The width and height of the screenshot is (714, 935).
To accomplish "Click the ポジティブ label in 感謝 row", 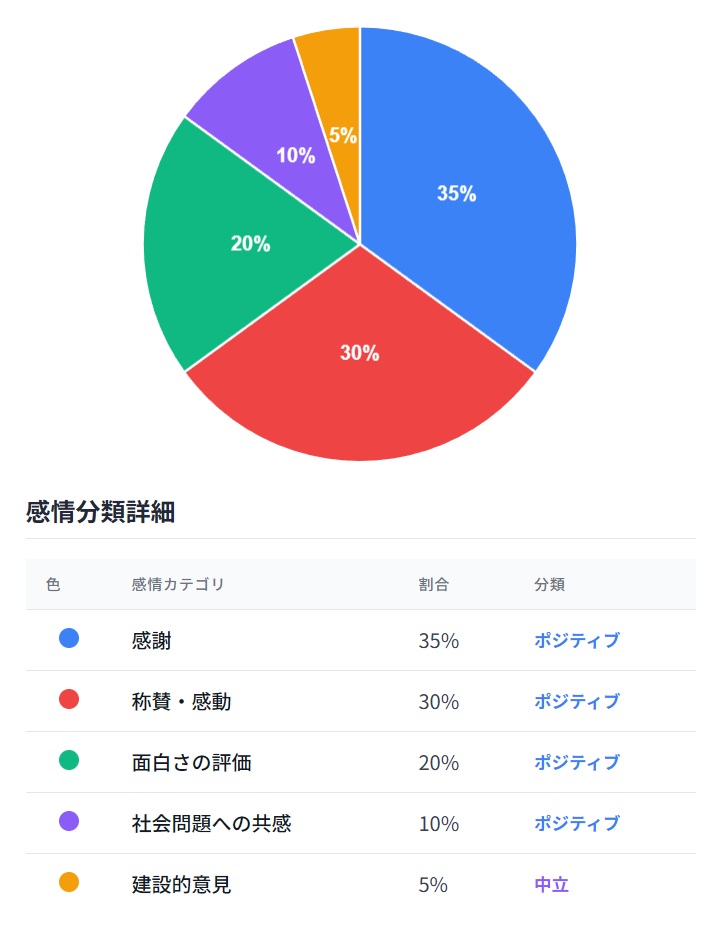I will [576, 640].
